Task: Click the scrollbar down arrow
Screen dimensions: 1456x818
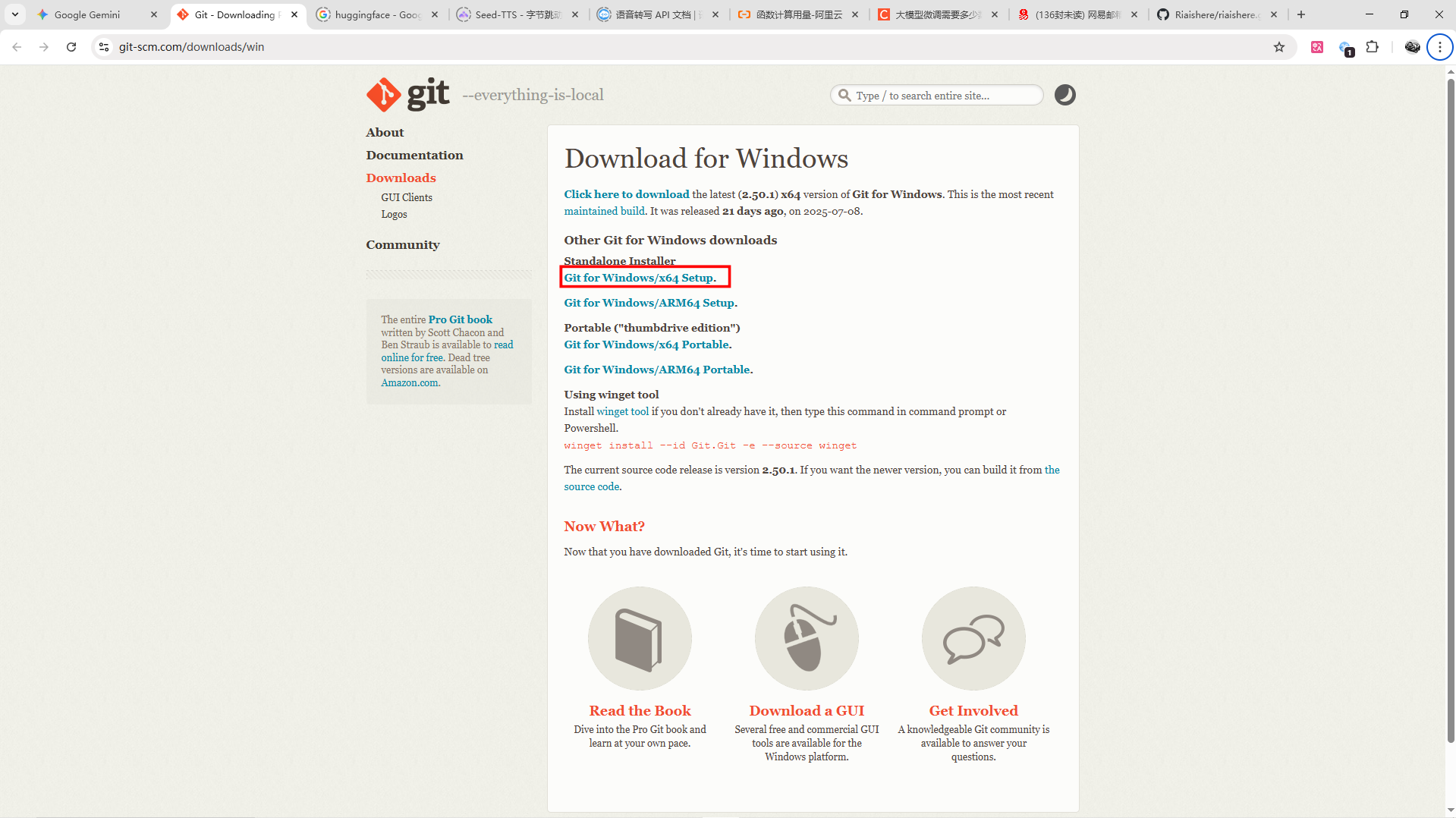Action: click(x=1451, y=810)
